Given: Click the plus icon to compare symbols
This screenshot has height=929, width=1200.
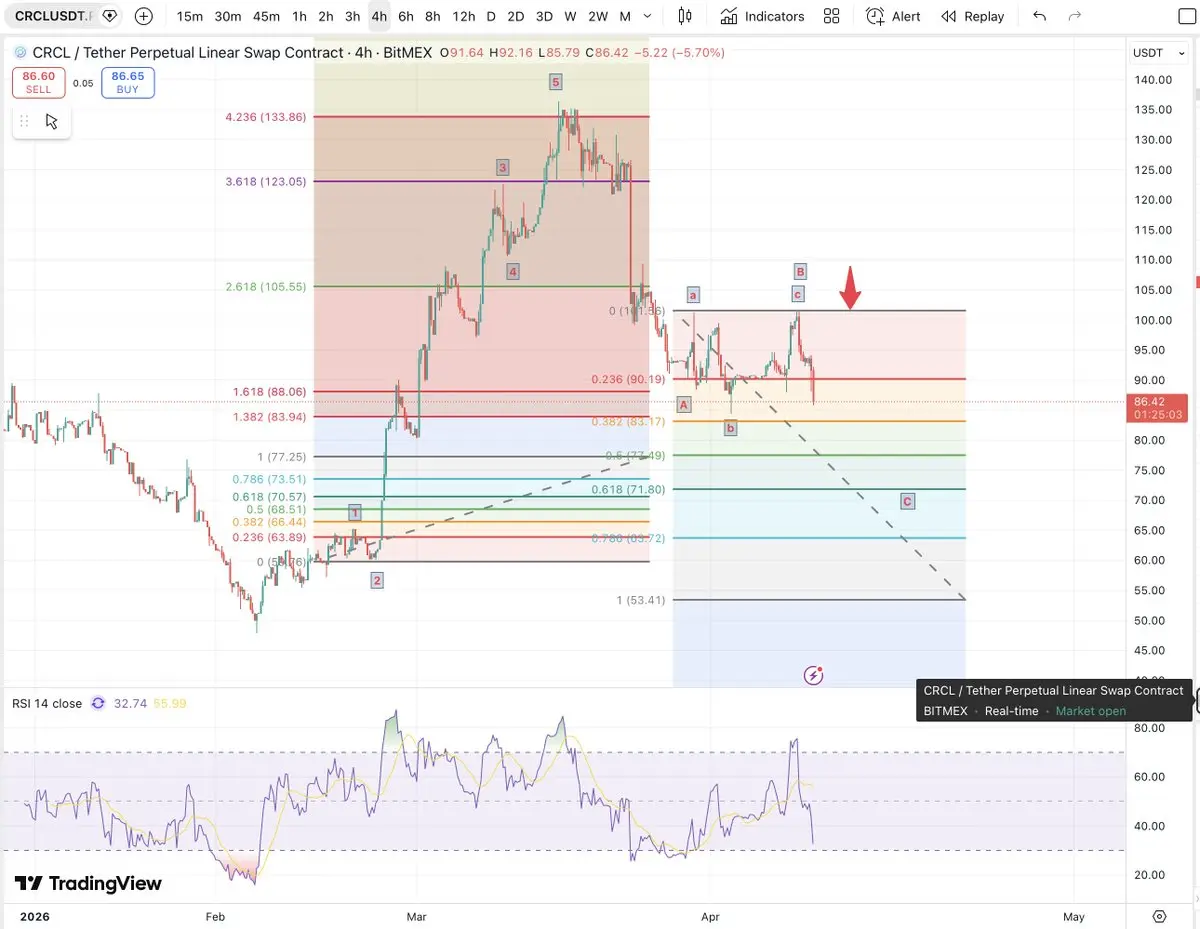Looking at the screenshot, I should (x=144, y=16).
